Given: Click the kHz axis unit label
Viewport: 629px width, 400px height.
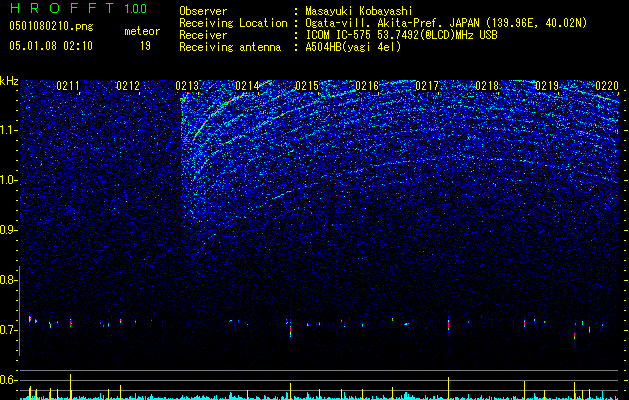Looking at the screenshot, I should click(x=9, y=81).
